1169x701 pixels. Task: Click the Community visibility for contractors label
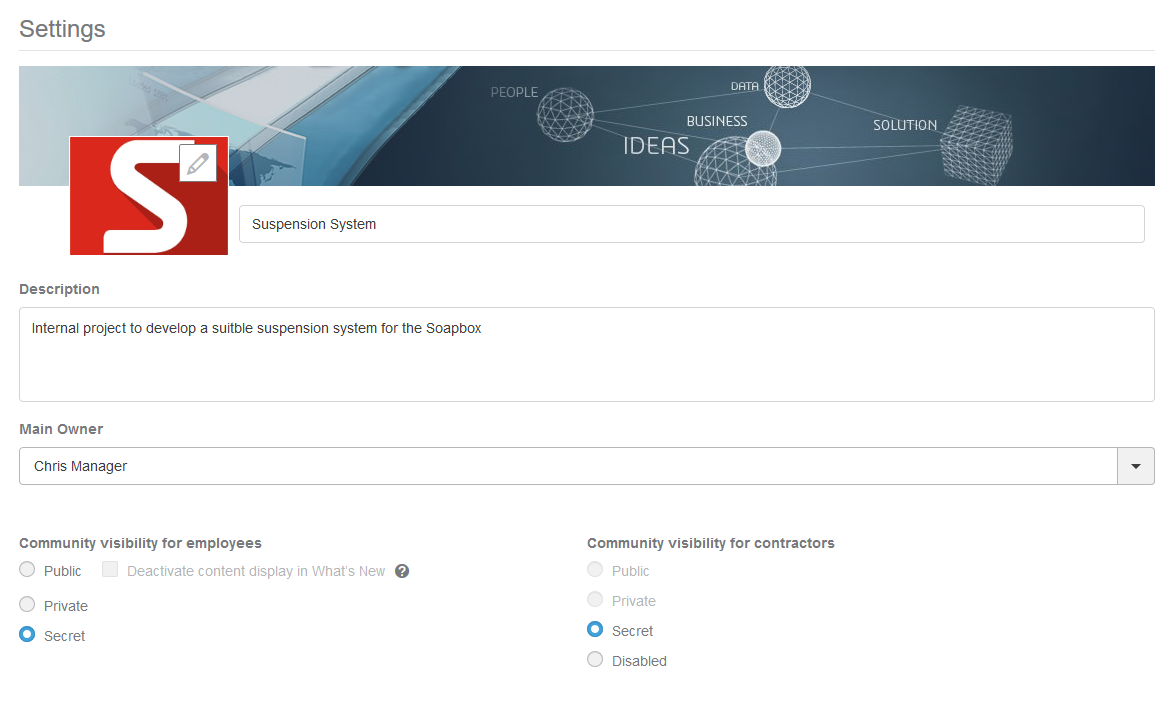tap(710, 543)
